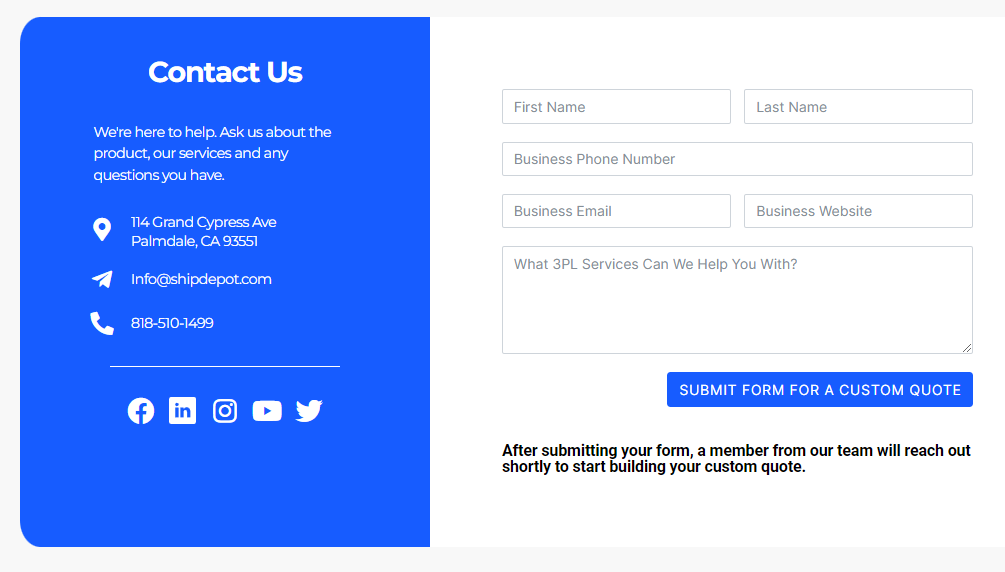The height and width of the screenshot is (572, 1005).
Task: Grab the textarea resize handle corner
Action: pos(967,348)
